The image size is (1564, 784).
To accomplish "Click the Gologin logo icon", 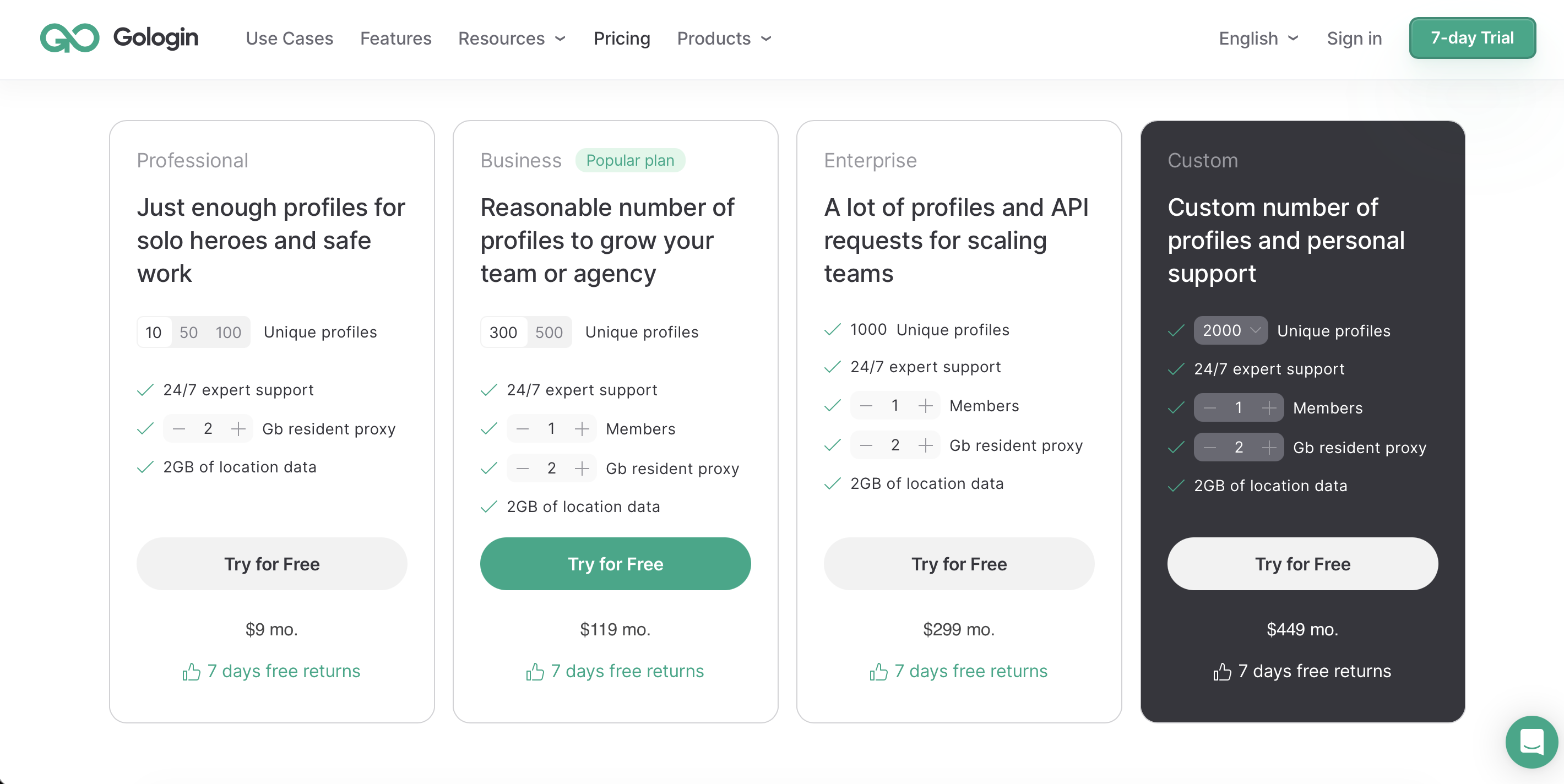I will tap(69, 37).
